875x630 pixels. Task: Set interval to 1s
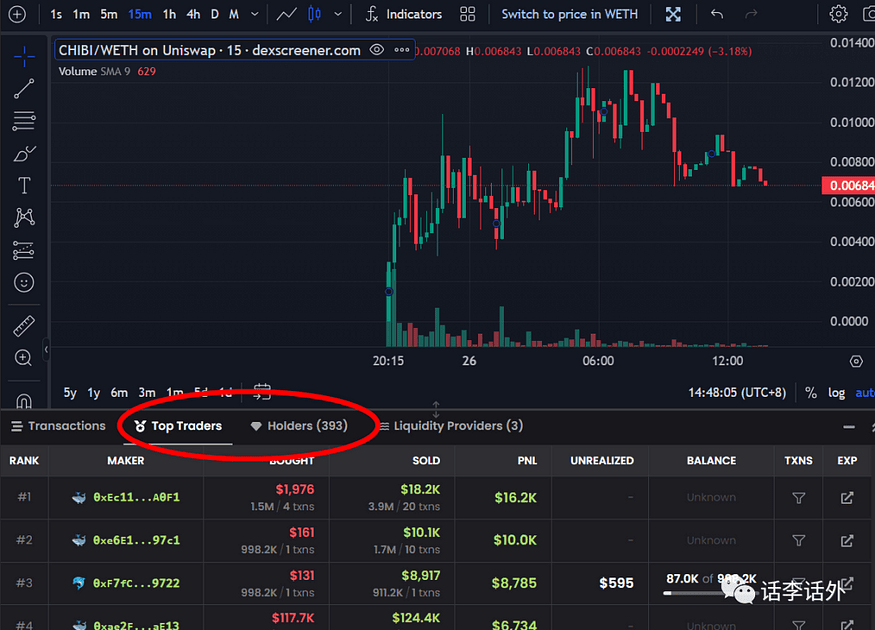[x=56, y=14]
